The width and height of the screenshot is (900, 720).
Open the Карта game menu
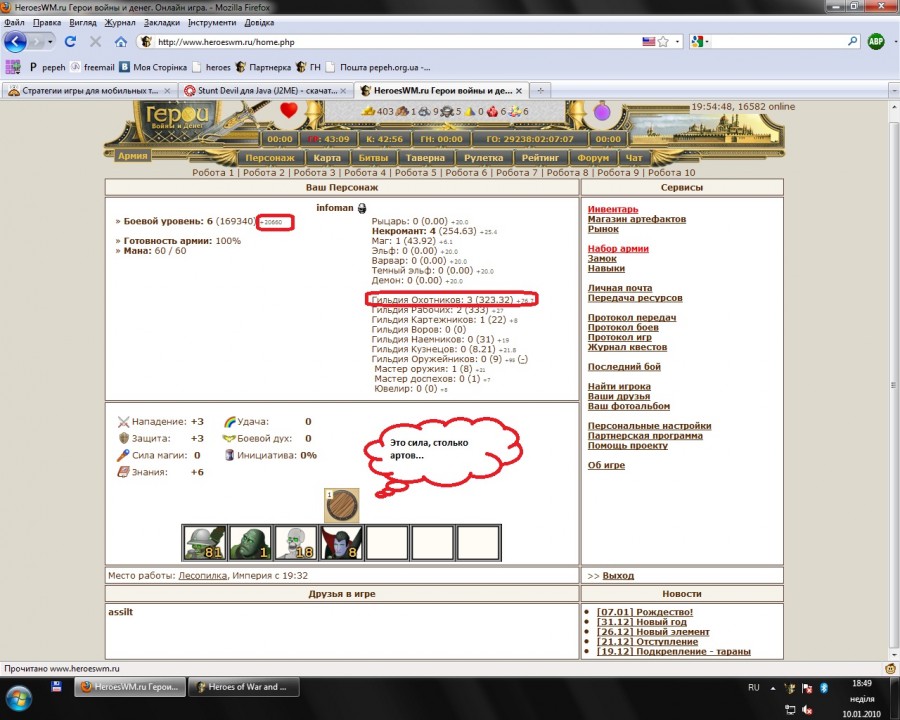point(327,158)
